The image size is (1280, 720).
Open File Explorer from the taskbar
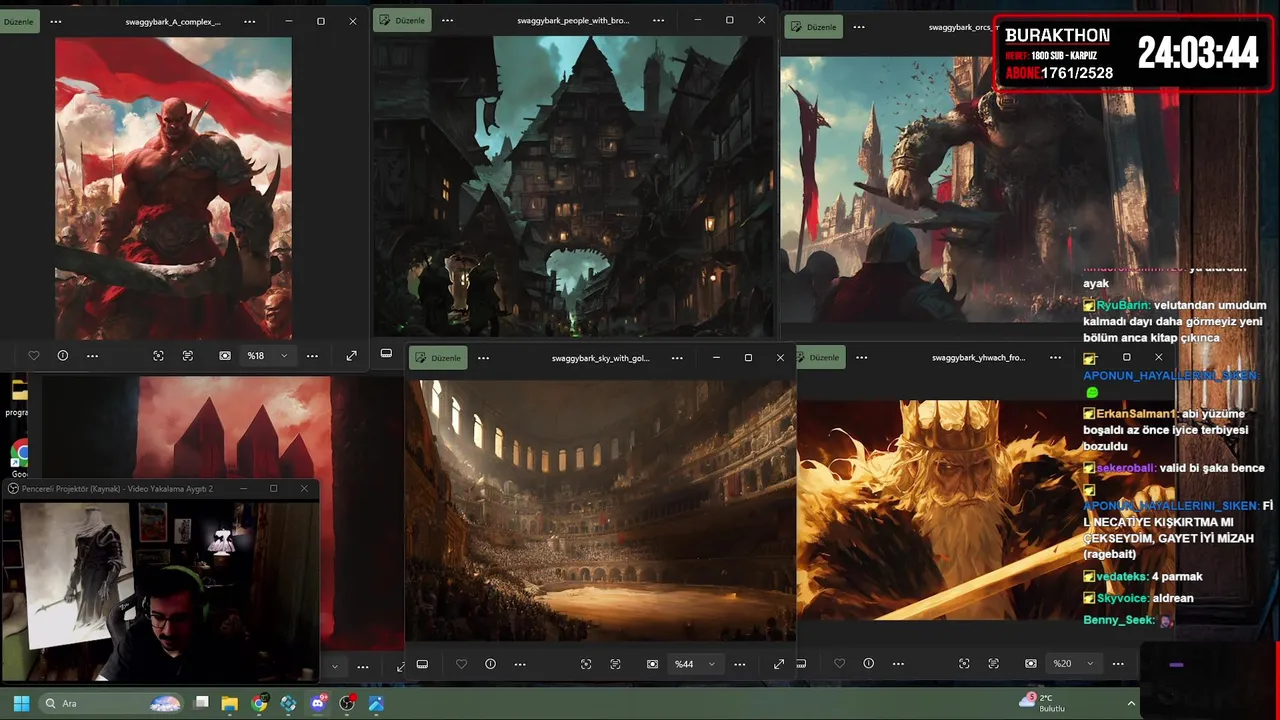click(229, 704)
